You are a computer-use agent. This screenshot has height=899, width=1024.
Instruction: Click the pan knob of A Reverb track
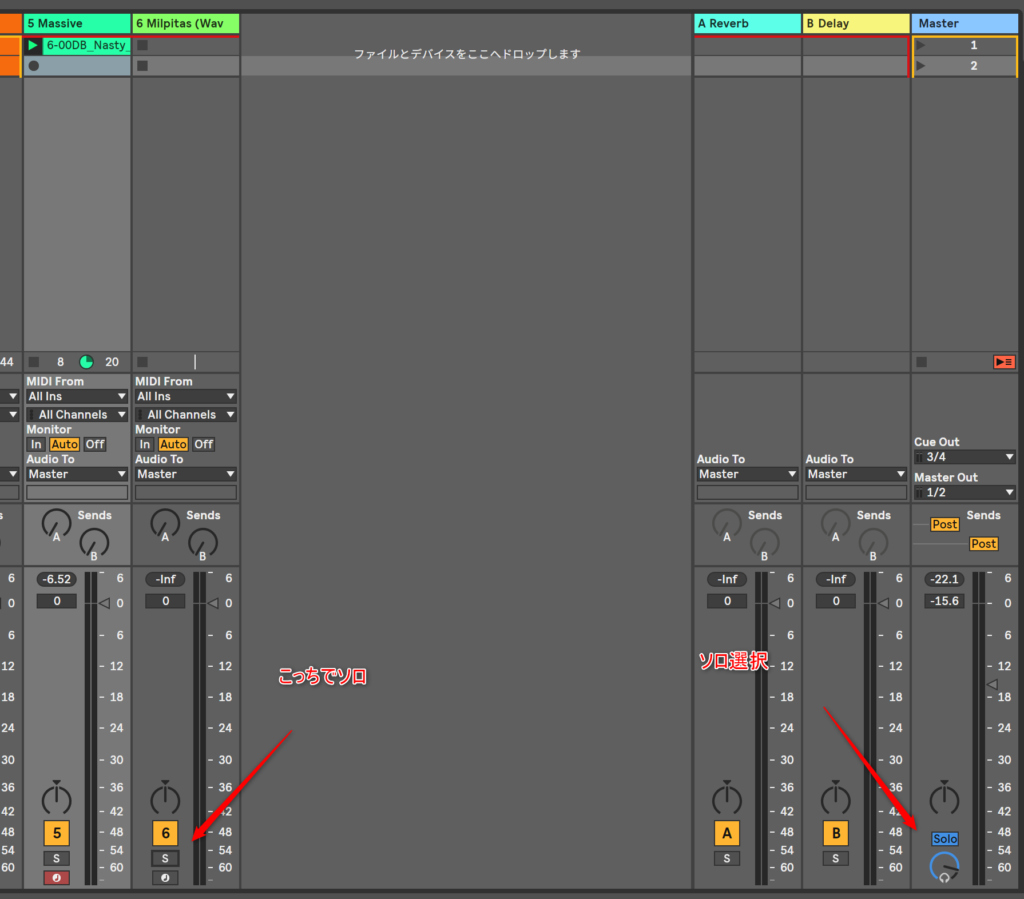click(727, 800)
